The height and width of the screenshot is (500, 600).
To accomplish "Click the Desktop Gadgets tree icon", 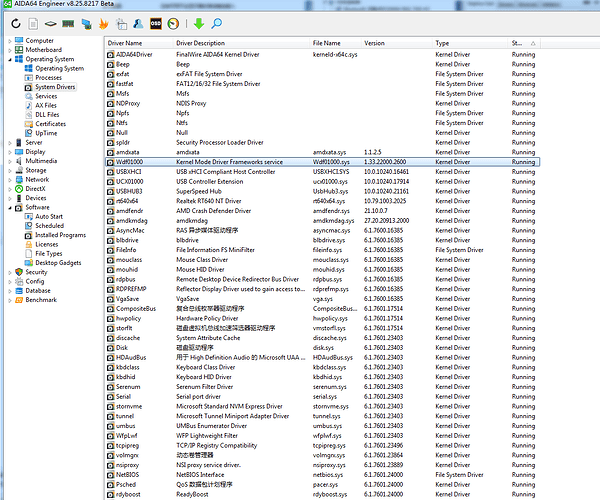I will [29, 263].
